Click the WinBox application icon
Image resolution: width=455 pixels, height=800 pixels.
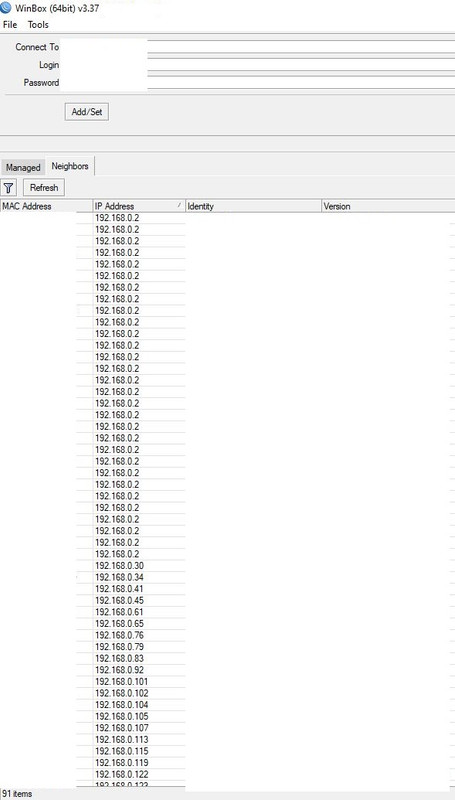6,8
